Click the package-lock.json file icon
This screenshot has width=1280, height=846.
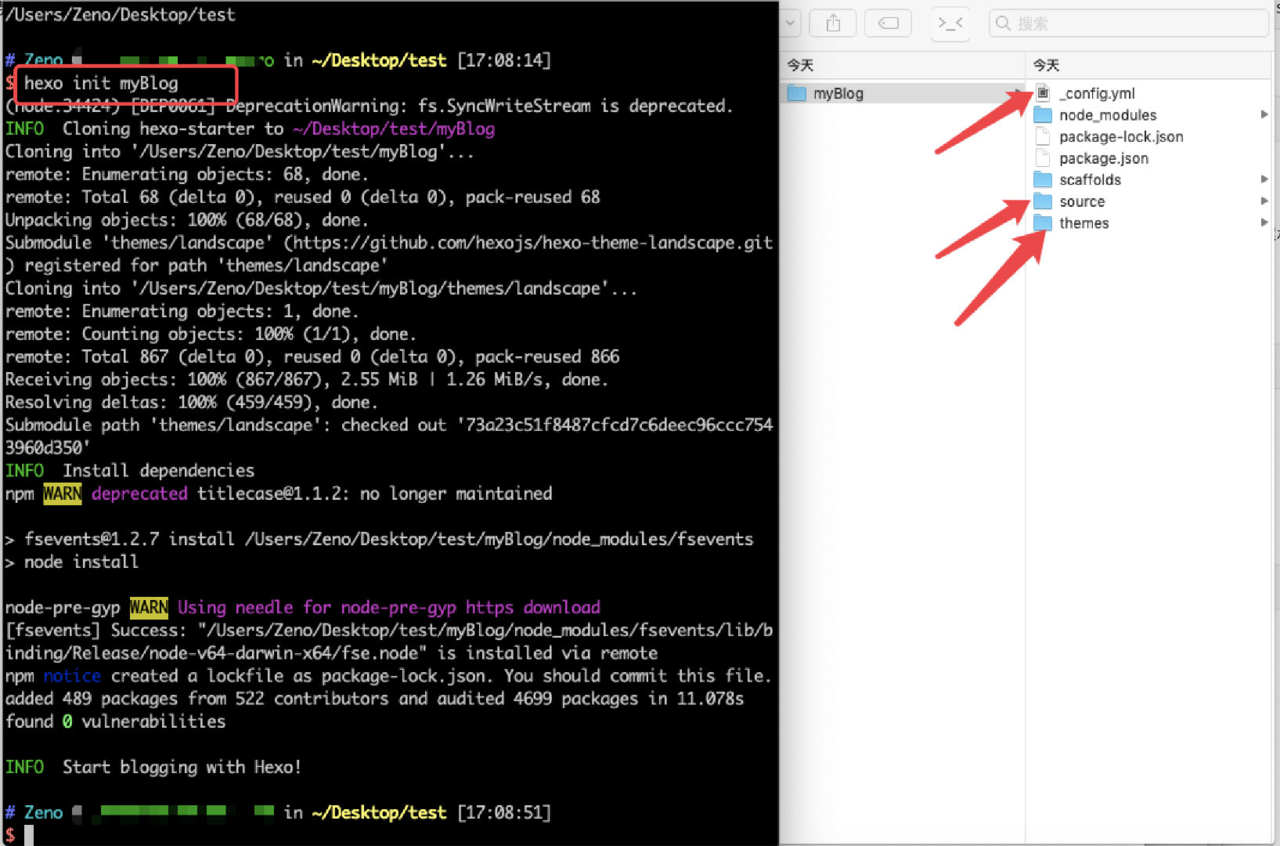coord(1043,137)
